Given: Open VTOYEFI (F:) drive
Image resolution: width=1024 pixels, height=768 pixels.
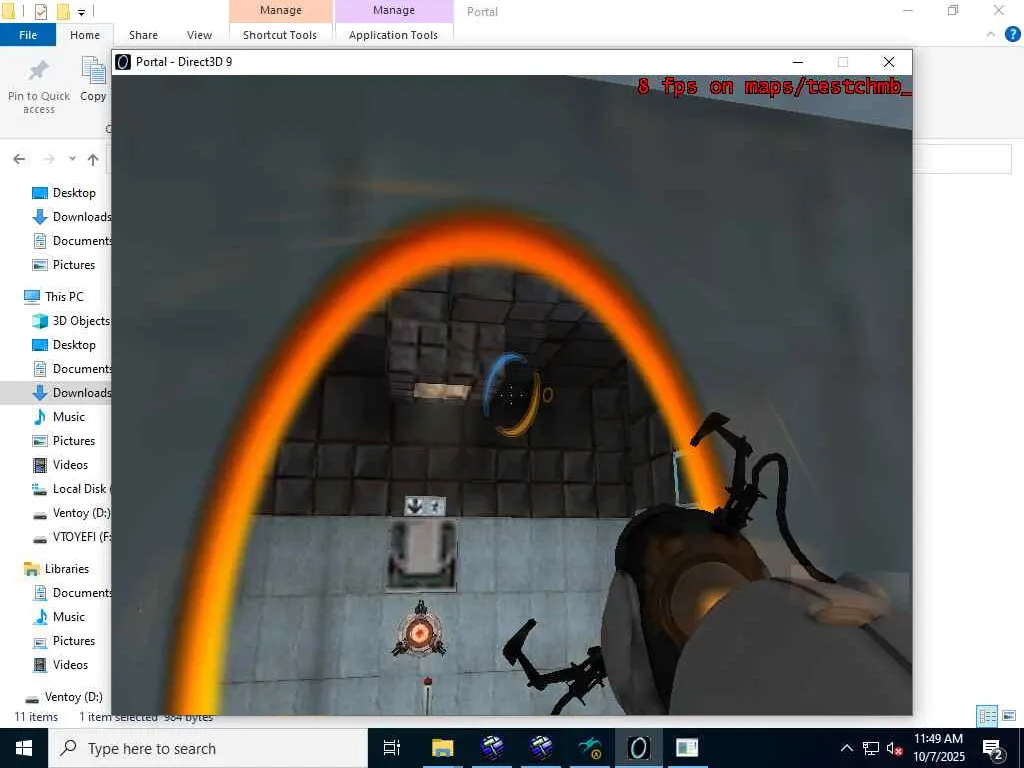Looking at the screenshot, I should [72, 537].
